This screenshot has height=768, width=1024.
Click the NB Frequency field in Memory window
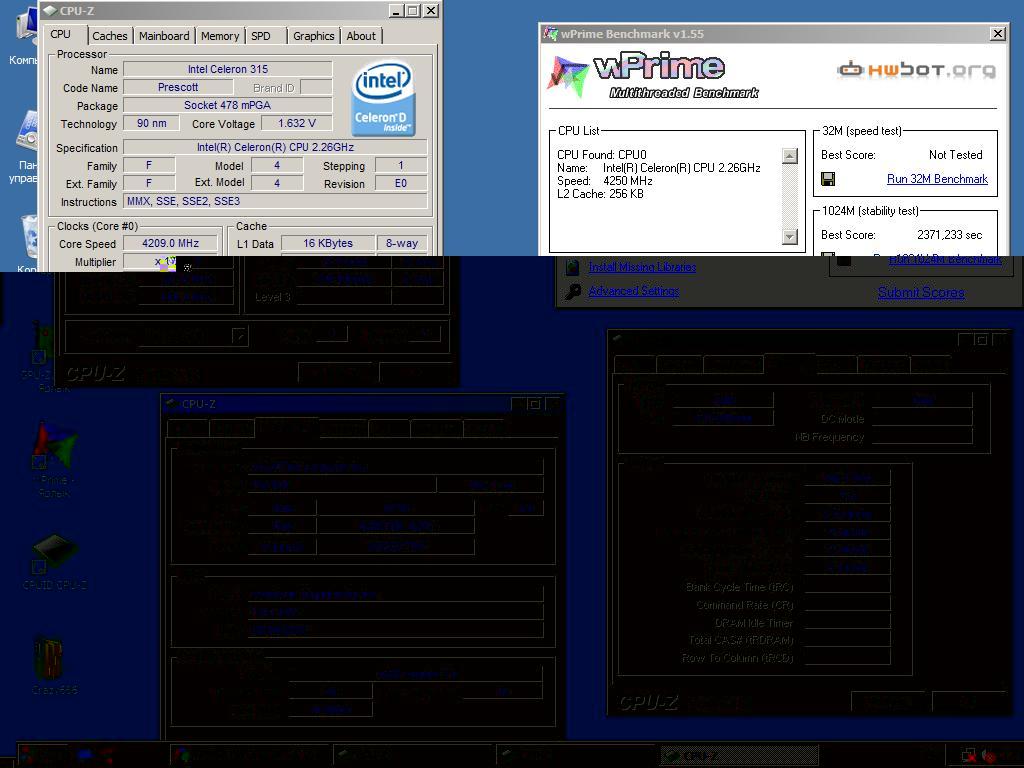coord(921,436)
